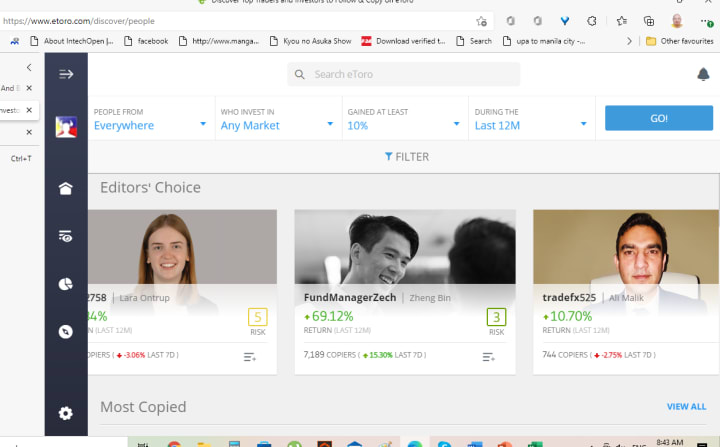Click the Zheng Bin name
720x447 pixels.
pos(430,298)
